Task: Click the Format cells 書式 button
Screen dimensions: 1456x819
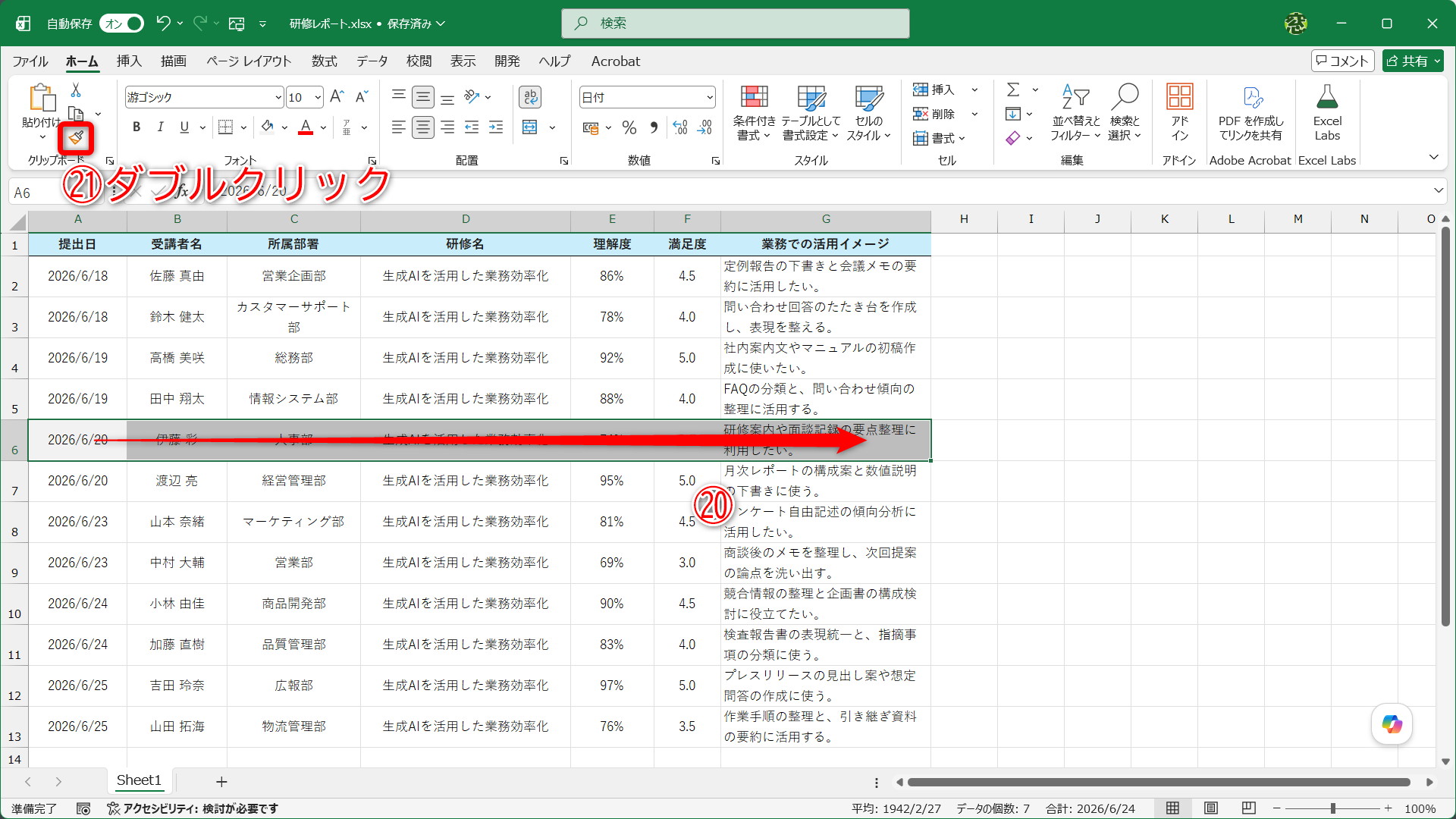Action: coord(940,138)
